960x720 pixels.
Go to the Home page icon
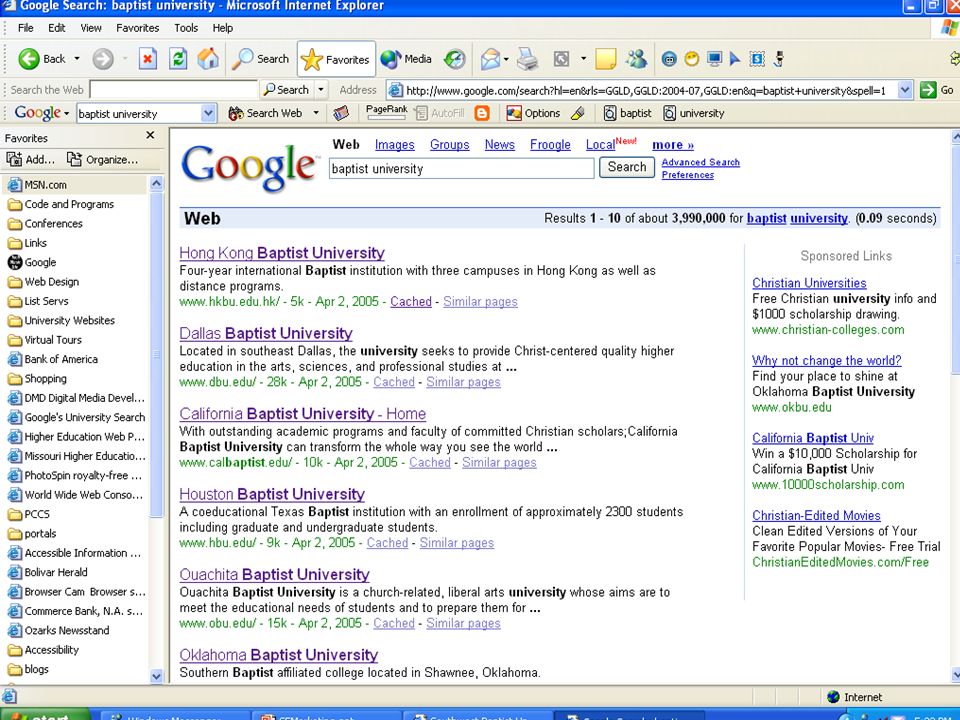(208, 59)
